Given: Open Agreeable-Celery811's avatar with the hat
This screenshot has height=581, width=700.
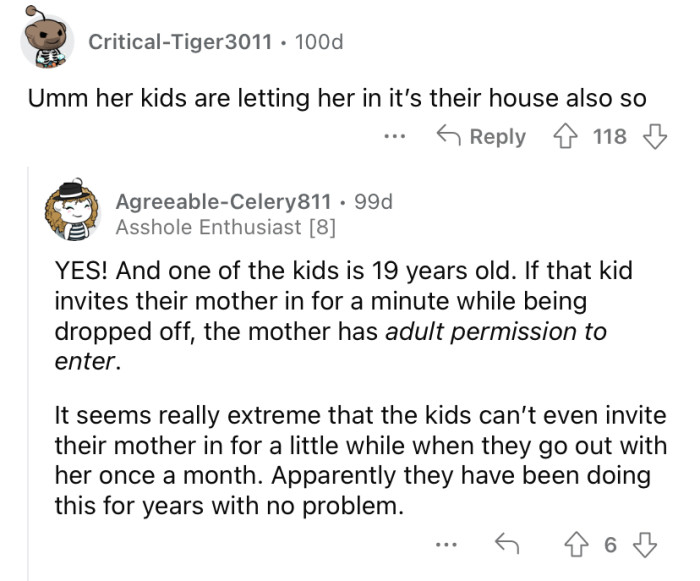Looking at the screenshot, I should click(78, 210).
